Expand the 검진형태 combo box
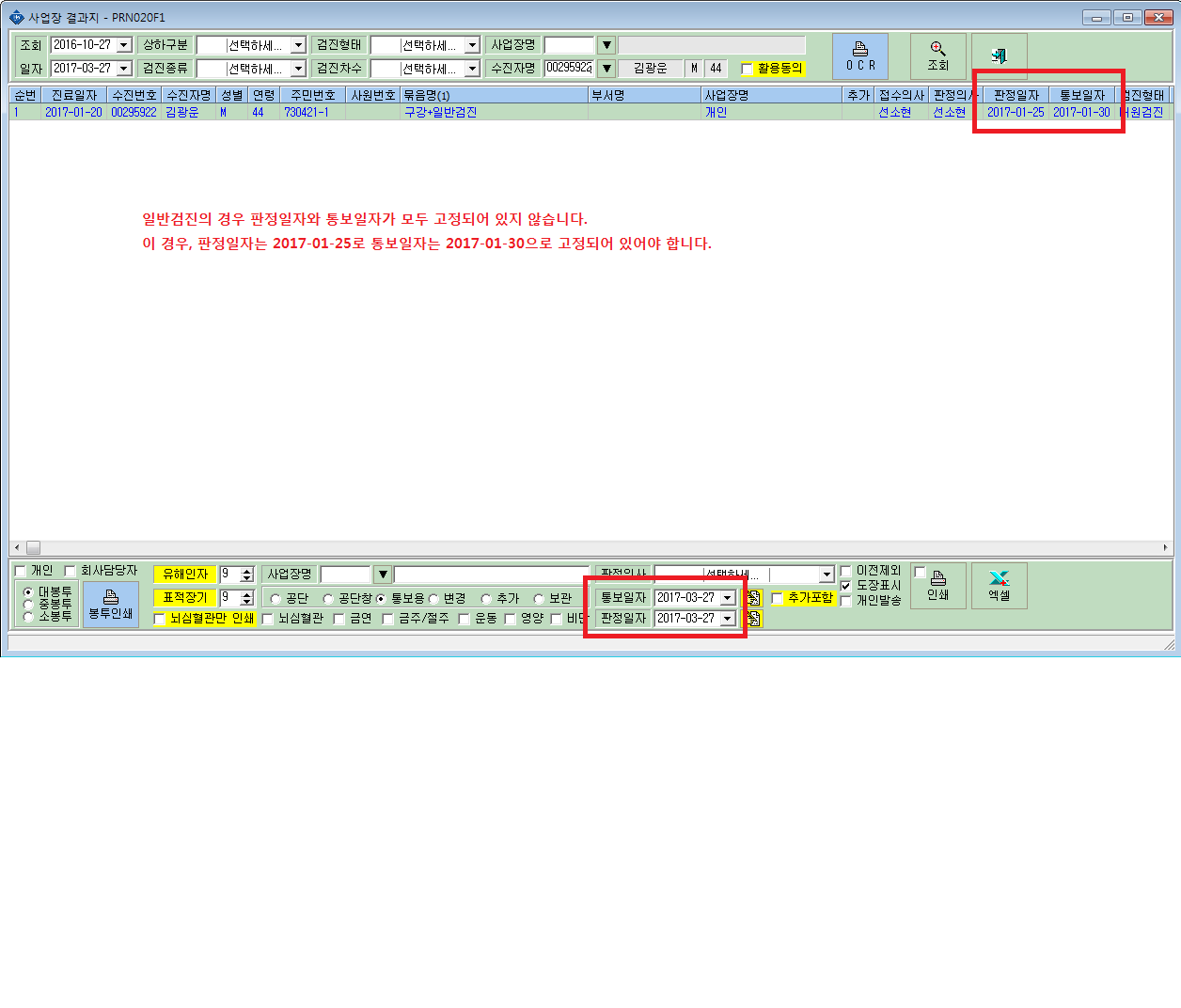Screen dimensions: 1181x1008 472,45
